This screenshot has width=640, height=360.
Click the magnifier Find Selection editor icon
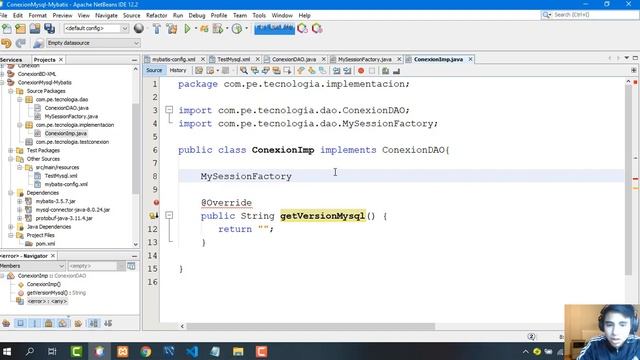[x=244, y=71]
